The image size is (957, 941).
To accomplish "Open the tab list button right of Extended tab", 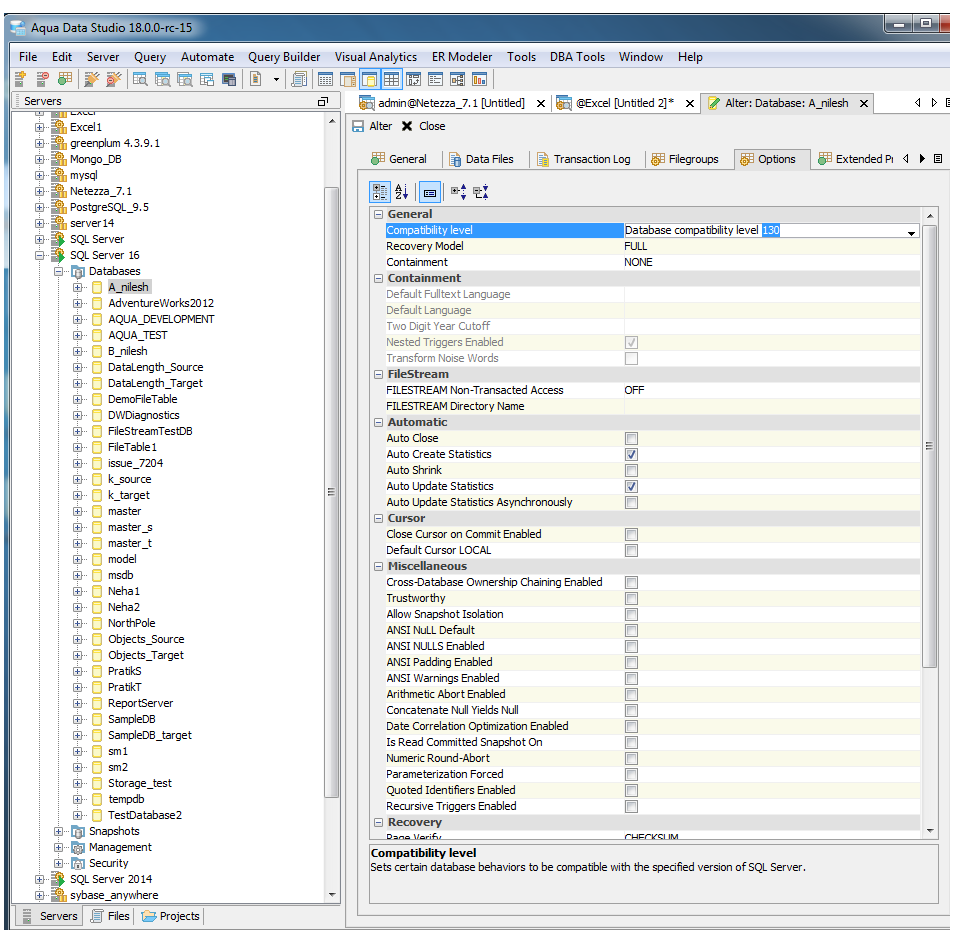I will pyautogui.click(x=938, y=159).
